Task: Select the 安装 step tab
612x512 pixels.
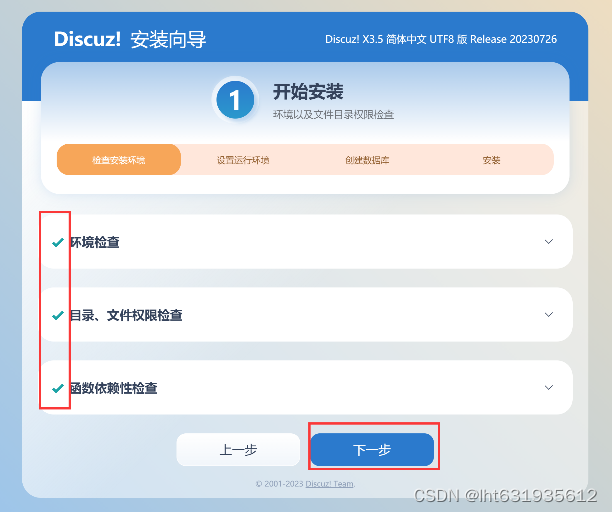Action: [491, 160]
